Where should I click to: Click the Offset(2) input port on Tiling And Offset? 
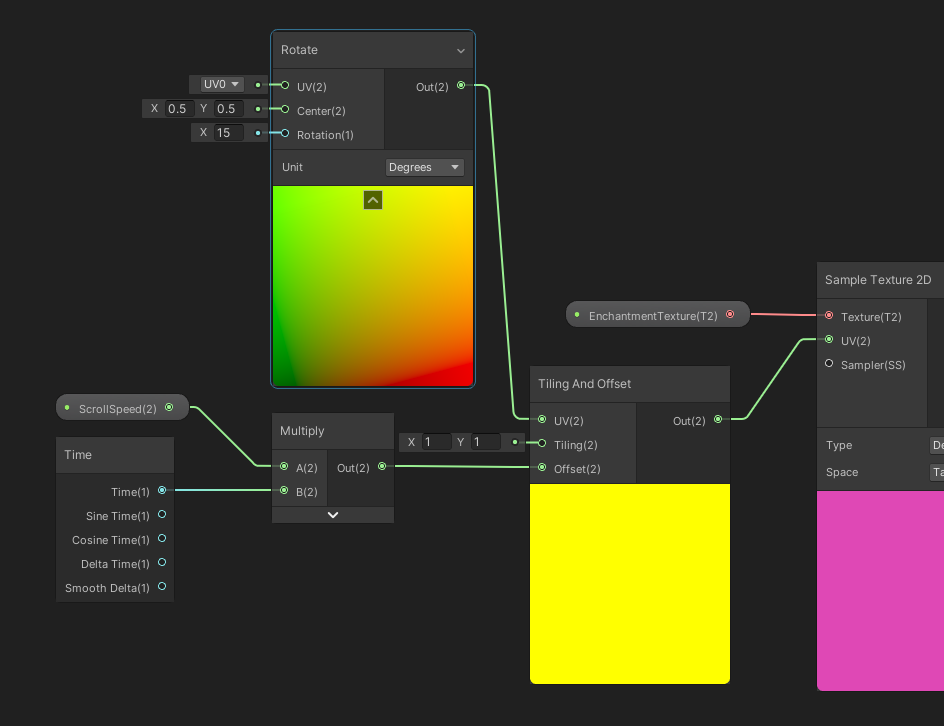point(540,468)
